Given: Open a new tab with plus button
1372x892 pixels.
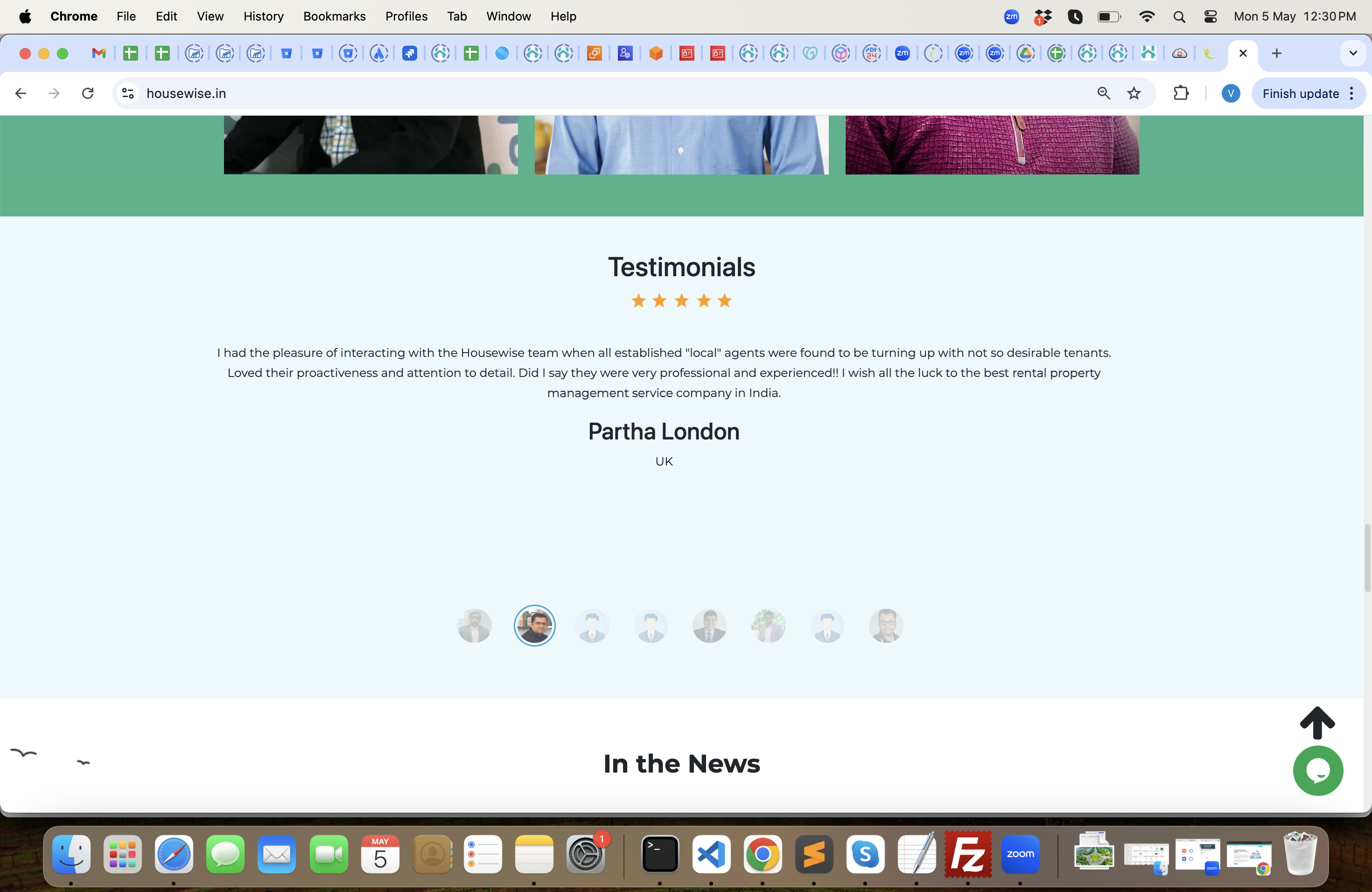Looking at the screenshot, I should 1277,54.
